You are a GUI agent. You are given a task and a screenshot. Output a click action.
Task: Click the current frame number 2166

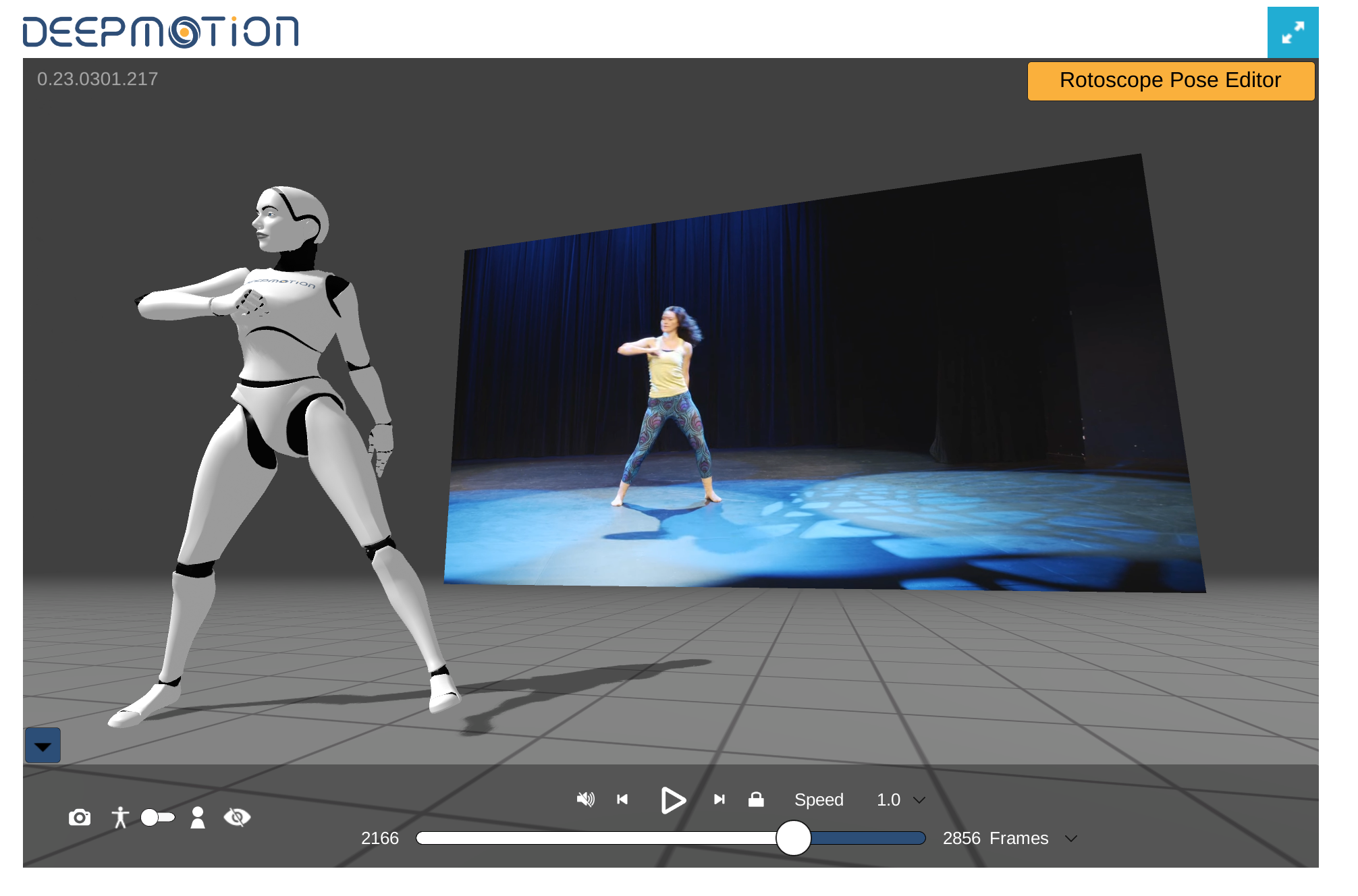tap(380, 839)
